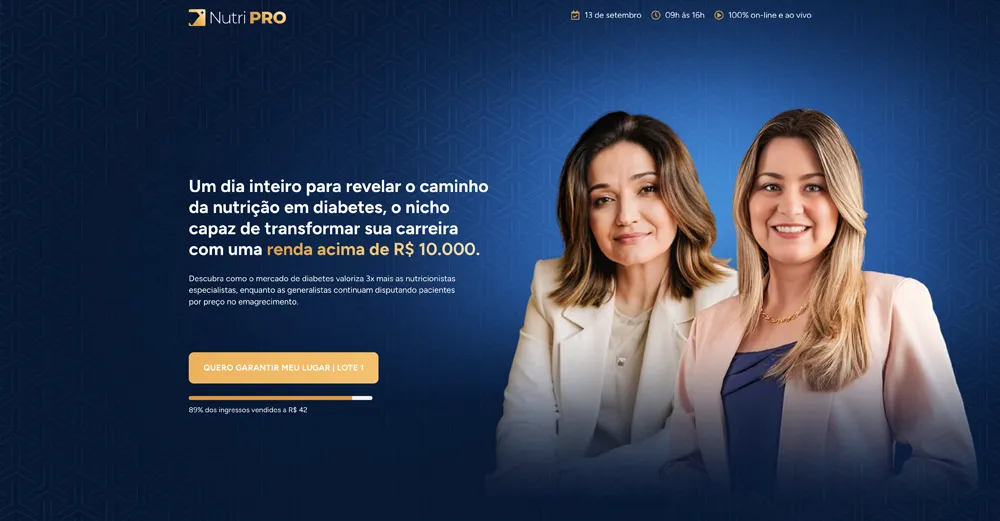Click the 'capaz de transformar sua carreira' line

tap(323, 228)
